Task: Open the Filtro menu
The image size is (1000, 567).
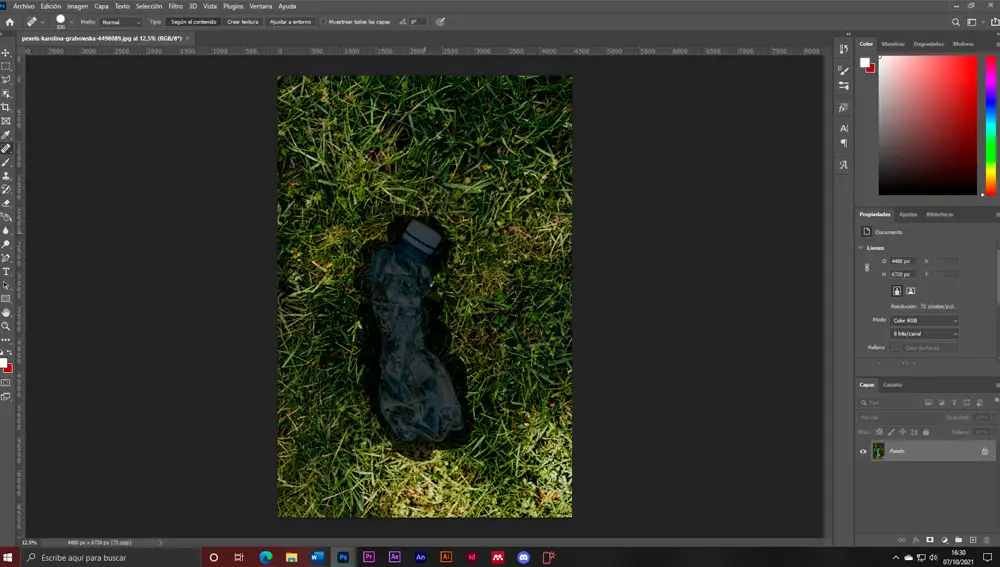Action: pos(175,6)
